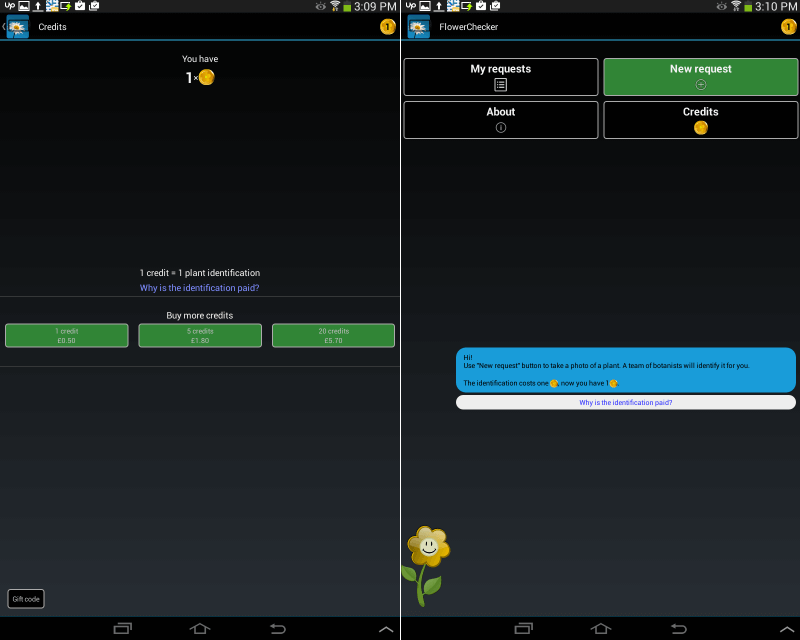Start a New request
This screenshot has height=640, width=800.
pyautogui.click(x=701, y=77)
